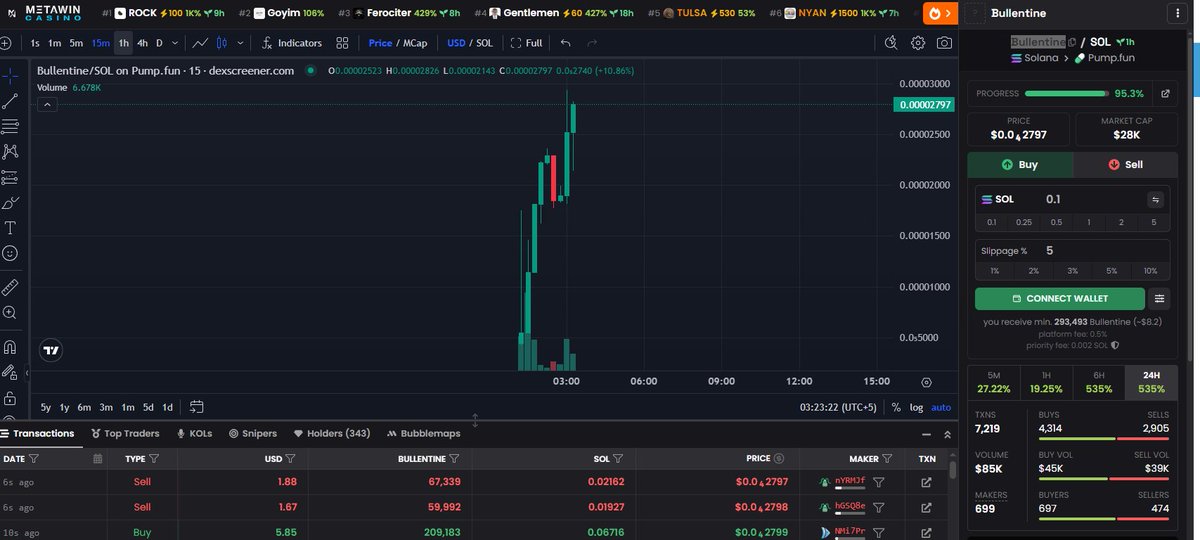Image resolution: width=1200 pixels, height=540 pixels.
Task: Add symbol to compare with plus icon
Action: click(x=6, y=43)
